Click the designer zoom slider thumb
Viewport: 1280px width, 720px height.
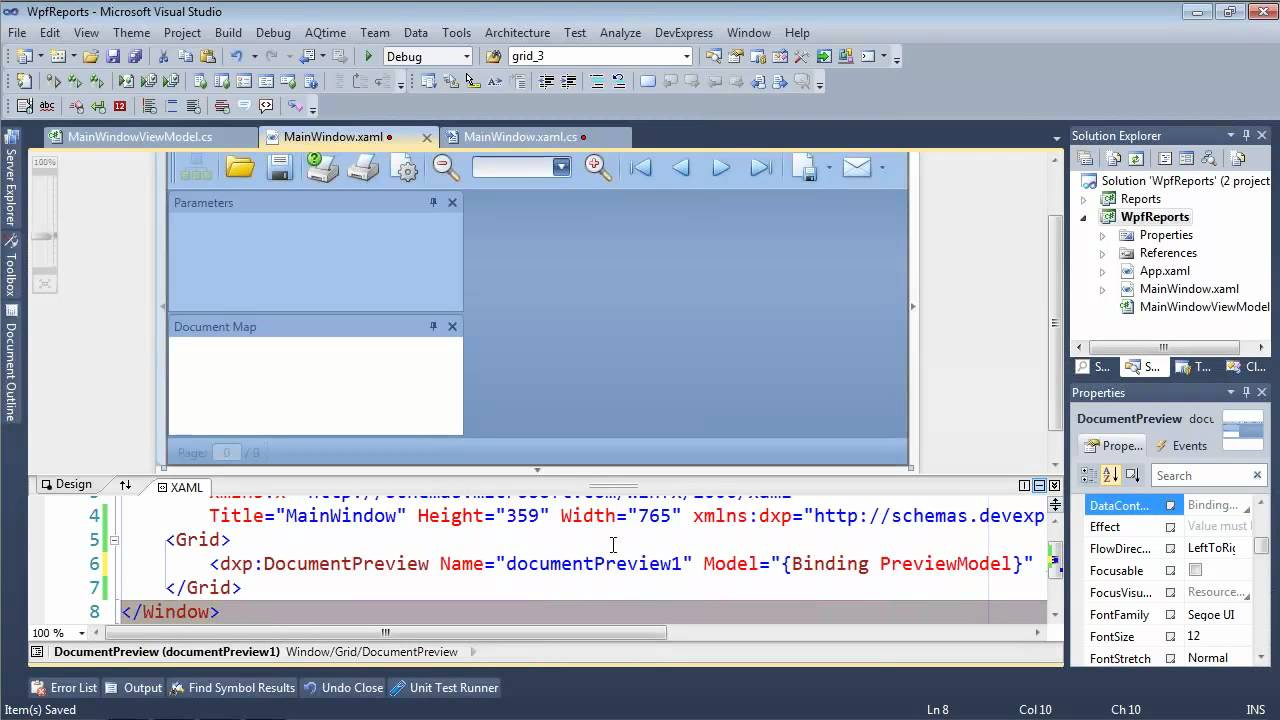(44, 236)
